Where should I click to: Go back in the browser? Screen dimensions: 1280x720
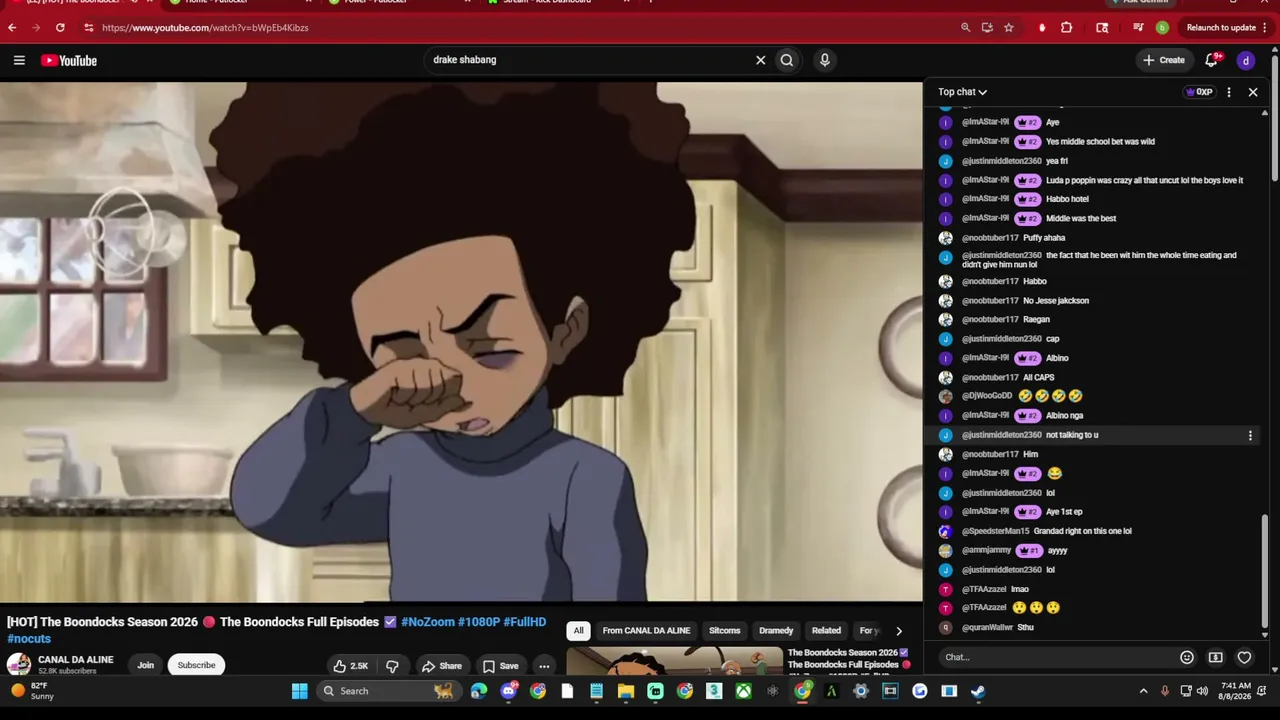pos(12,28)
